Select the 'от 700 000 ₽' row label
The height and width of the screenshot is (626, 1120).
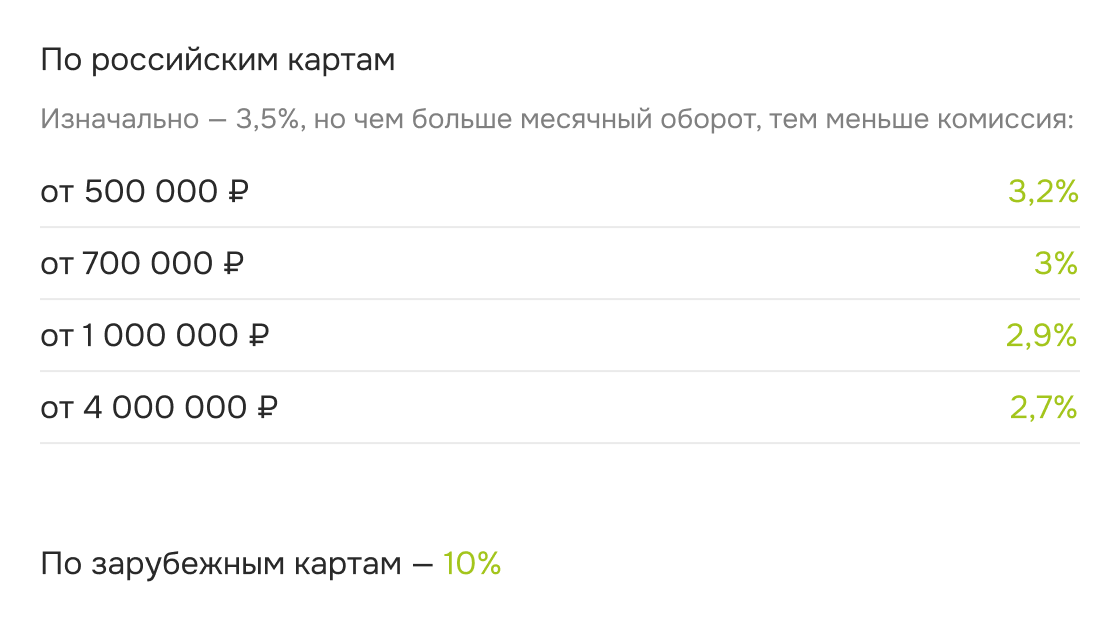click(142, 264)
